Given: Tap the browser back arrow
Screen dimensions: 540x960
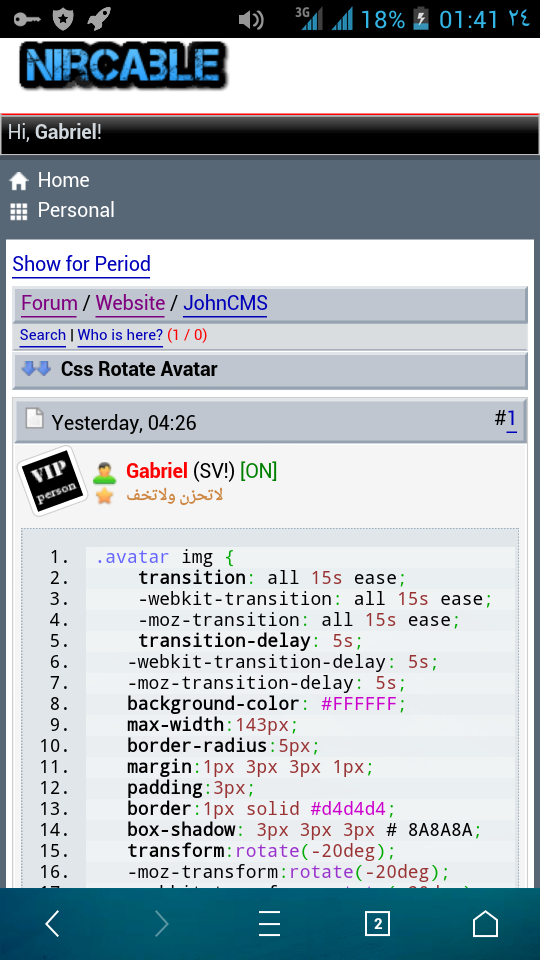Looking at the screenshot, I should [53, 923].
